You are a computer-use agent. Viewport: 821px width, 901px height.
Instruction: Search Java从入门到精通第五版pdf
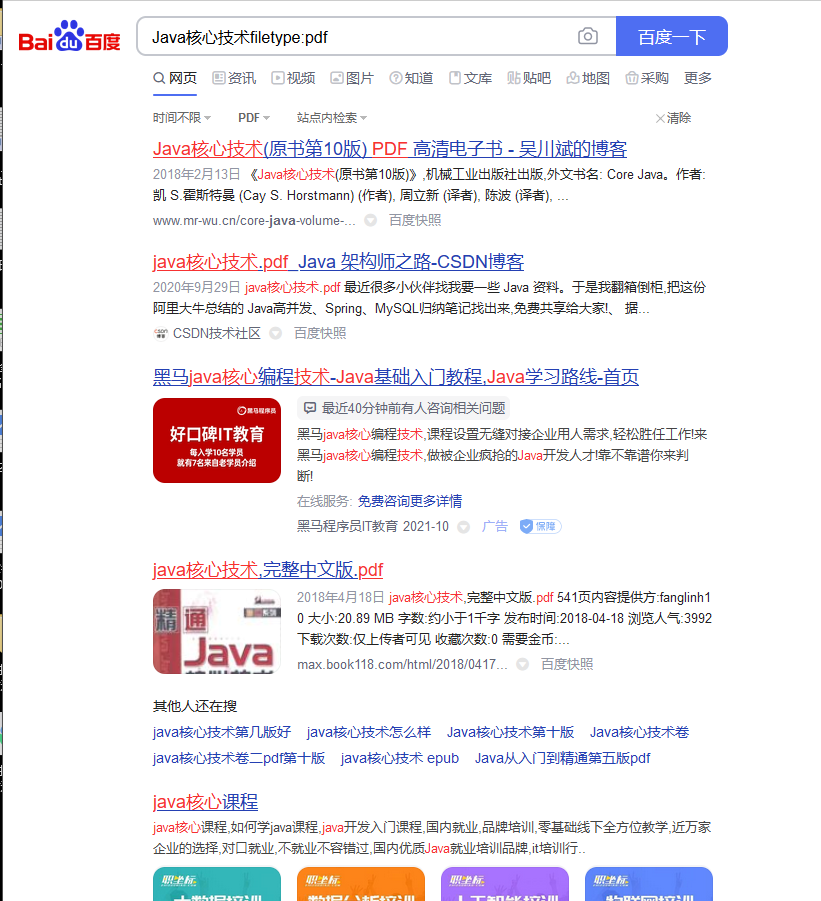tap(562, 758)
